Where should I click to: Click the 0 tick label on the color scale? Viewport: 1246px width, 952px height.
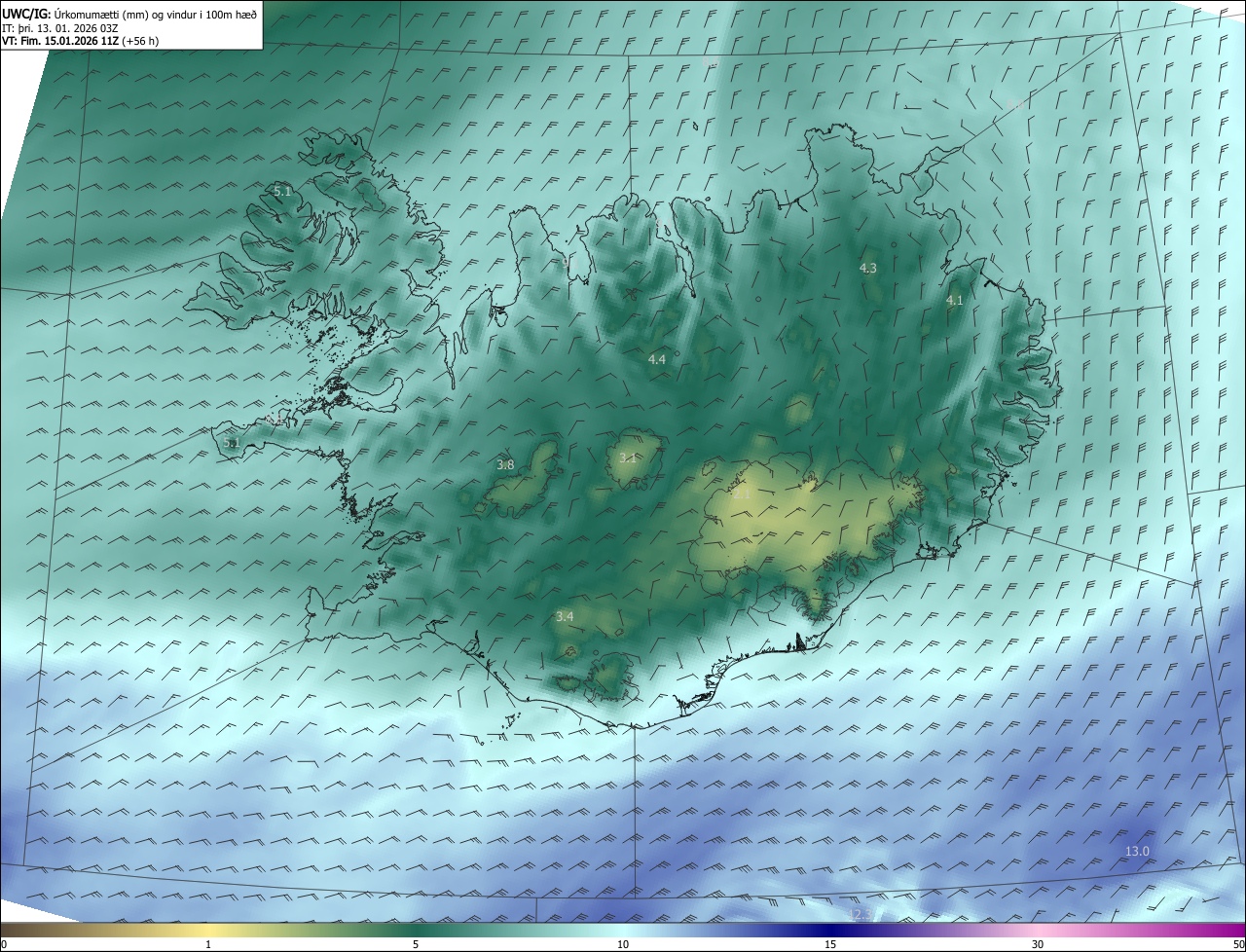pos(4,944)
